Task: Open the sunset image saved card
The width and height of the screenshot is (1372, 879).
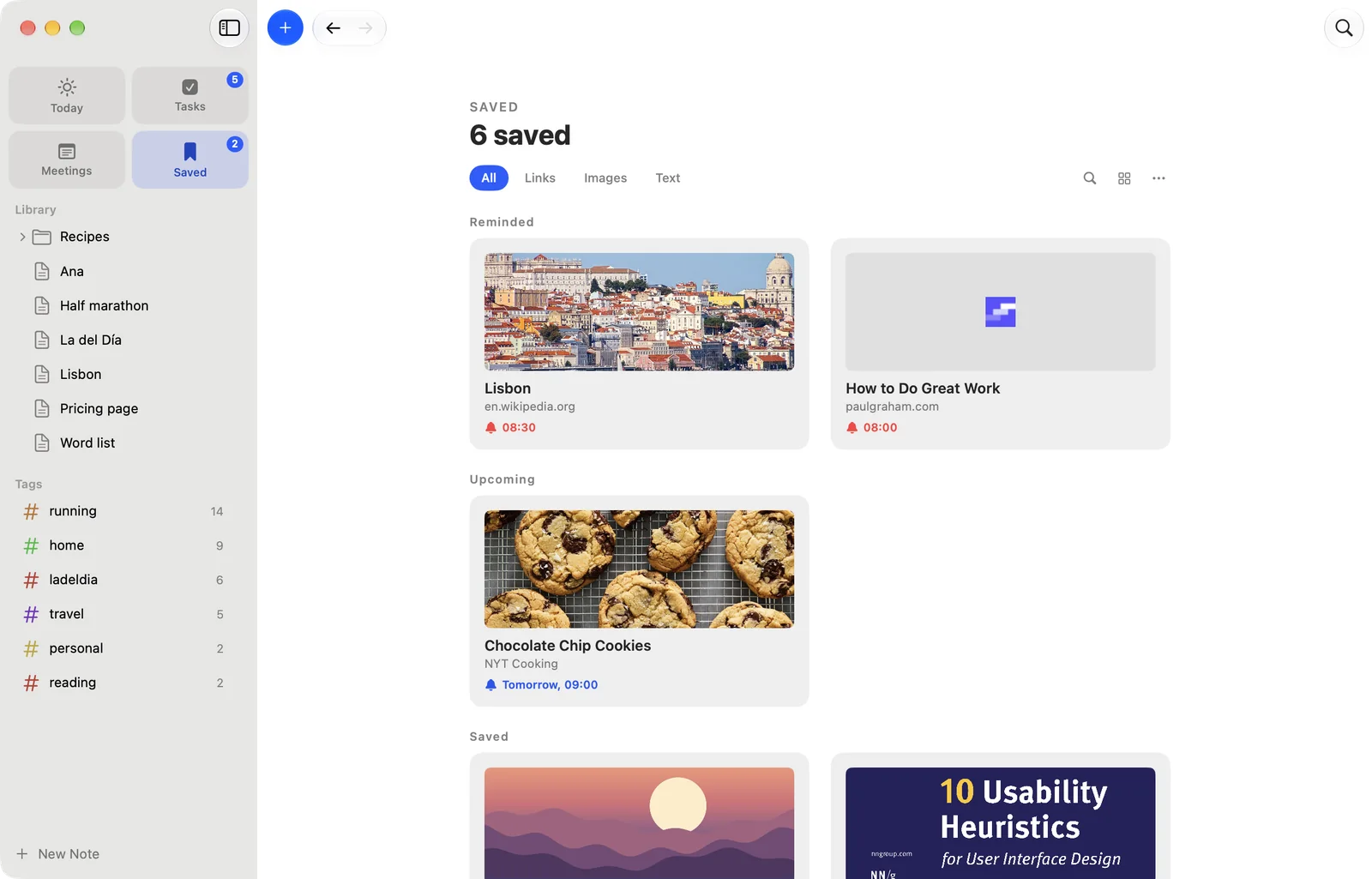Action: (639, 816)
